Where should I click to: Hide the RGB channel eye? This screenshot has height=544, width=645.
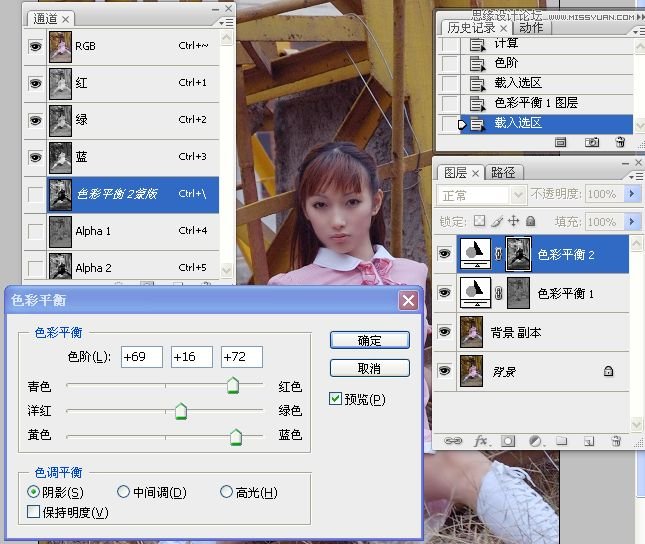(x=35, y=46)
